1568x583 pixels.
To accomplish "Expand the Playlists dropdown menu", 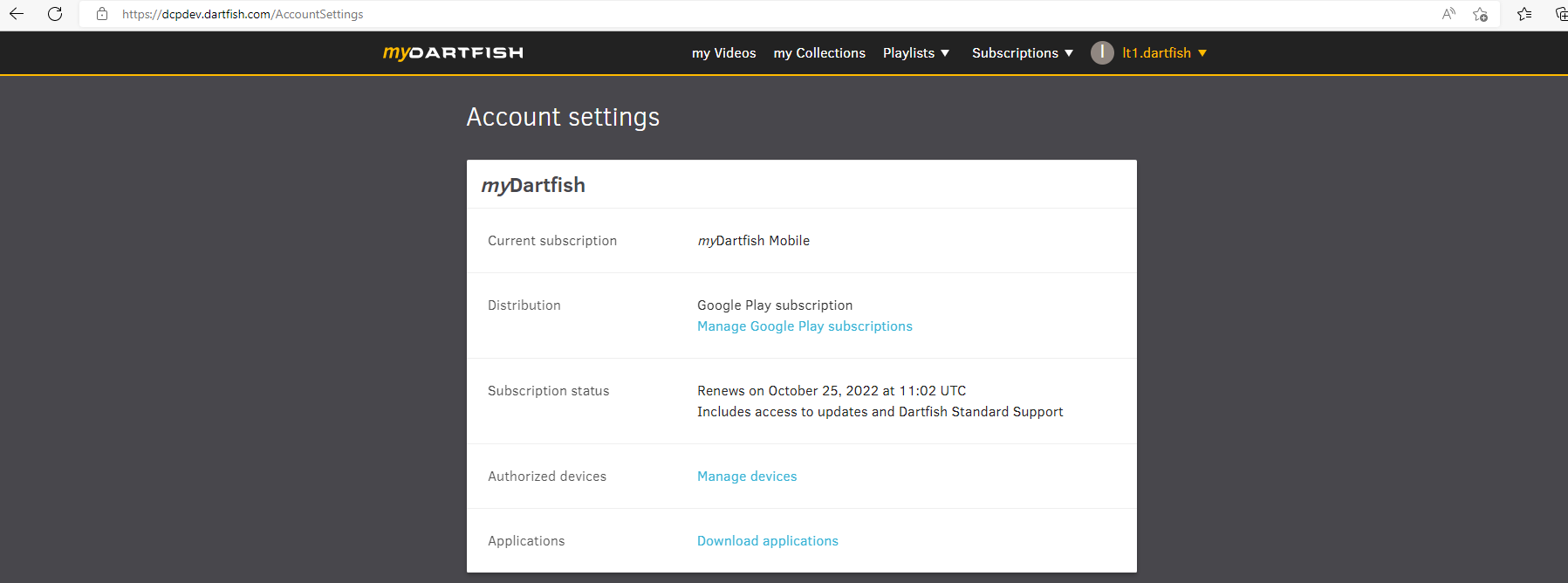I will point(916,53).
